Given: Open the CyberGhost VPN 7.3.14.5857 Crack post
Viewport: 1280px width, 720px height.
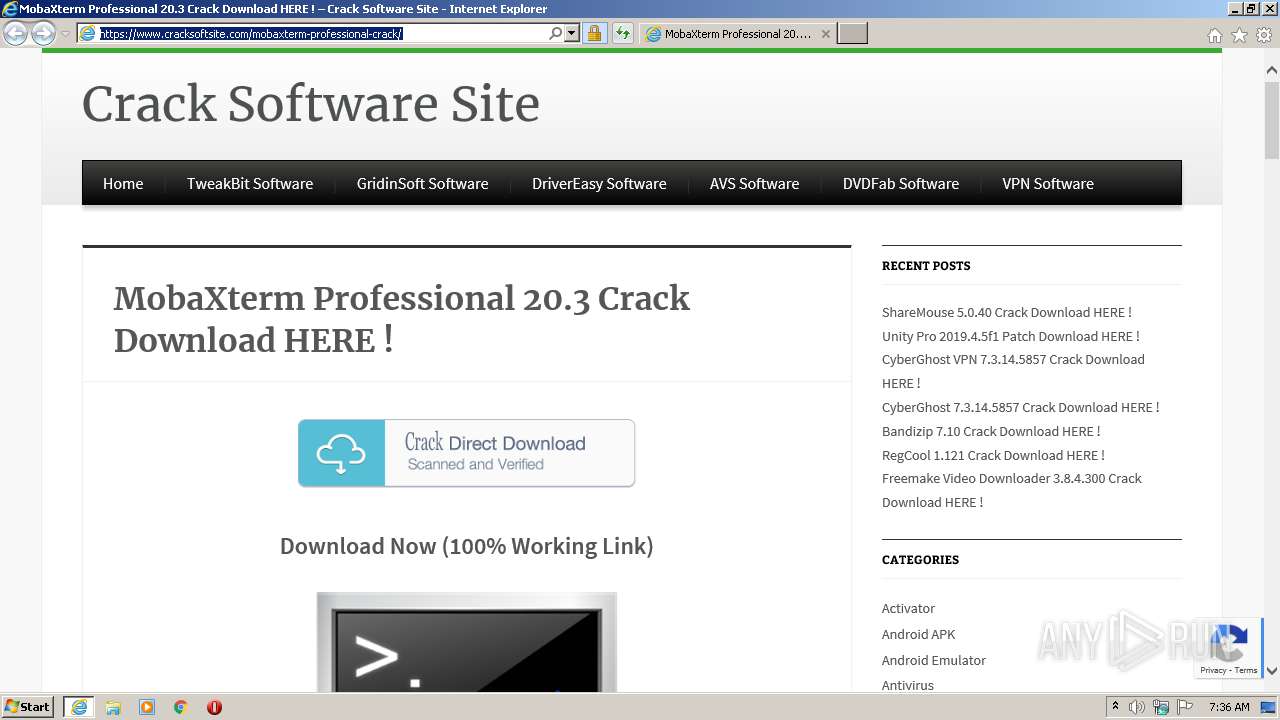Looking at the screenshot, I should point(1013,371).
